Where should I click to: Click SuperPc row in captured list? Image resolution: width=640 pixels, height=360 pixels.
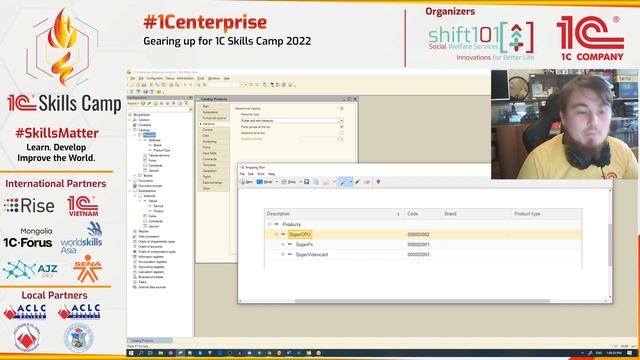click(x=423, y=244)
